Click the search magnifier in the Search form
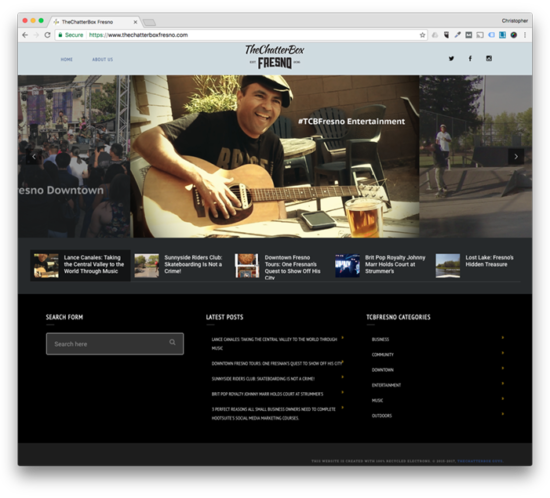550x498 pixels. 172,342
